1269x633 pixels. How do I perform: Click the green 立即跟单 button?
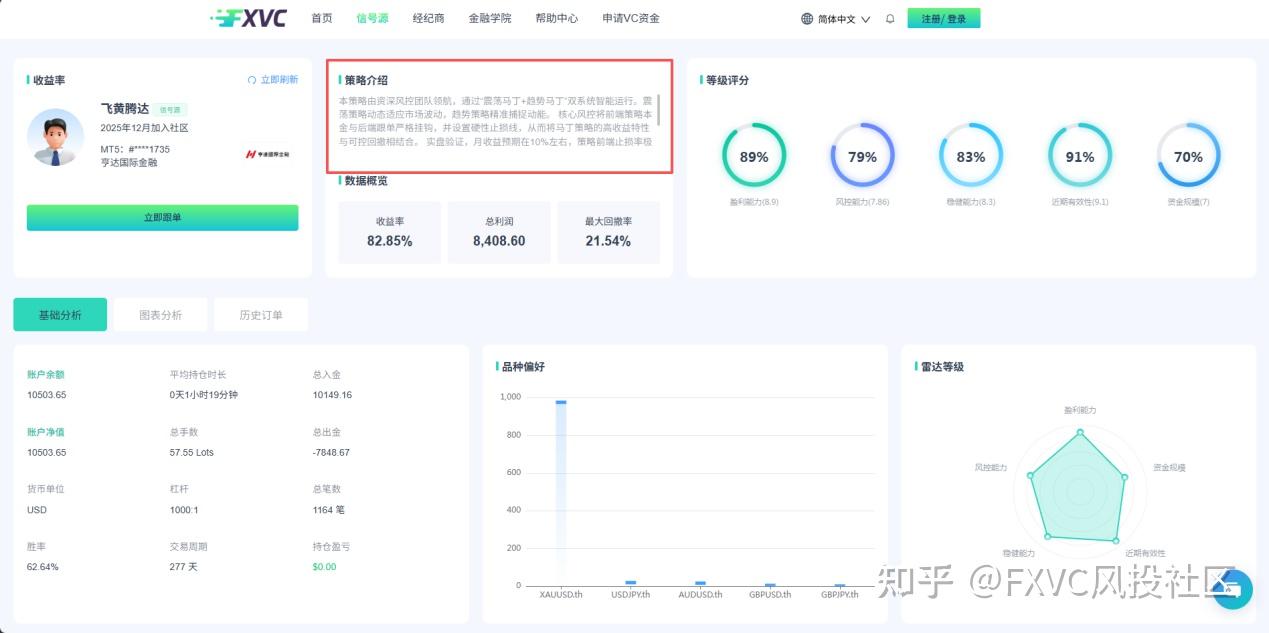[162, 217]
